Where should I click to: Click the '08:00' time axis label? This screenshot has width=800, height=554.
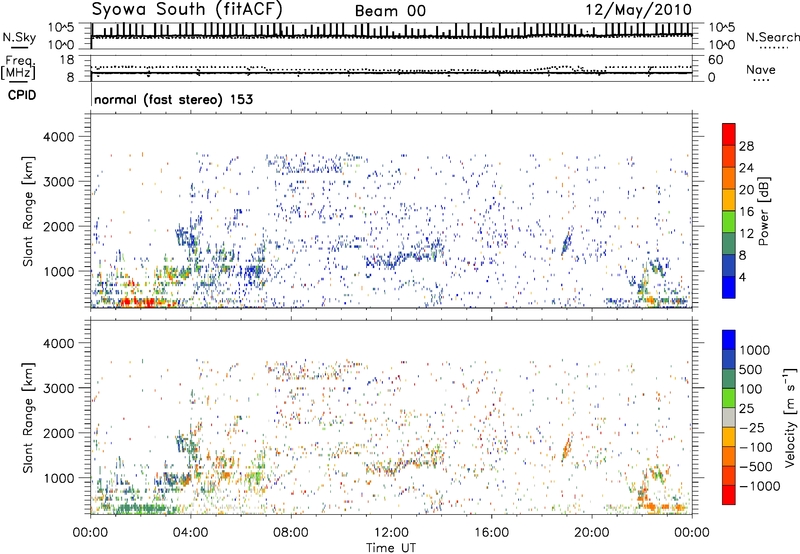[x=291, y=533]
